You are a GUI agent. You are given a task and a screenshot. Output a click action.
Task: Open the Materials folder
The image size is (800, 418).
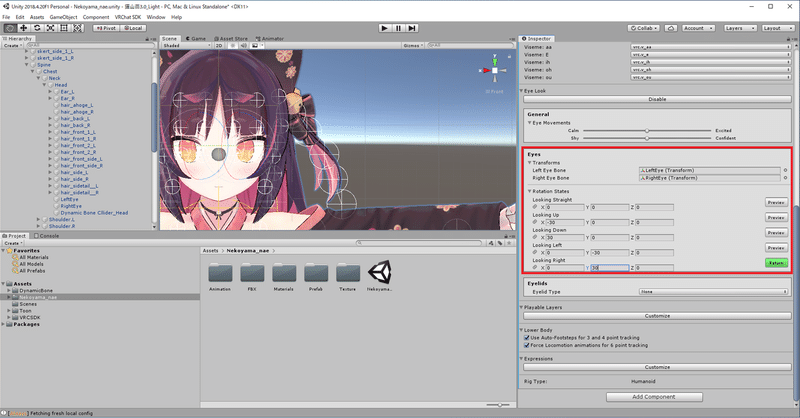click(284, 277)
